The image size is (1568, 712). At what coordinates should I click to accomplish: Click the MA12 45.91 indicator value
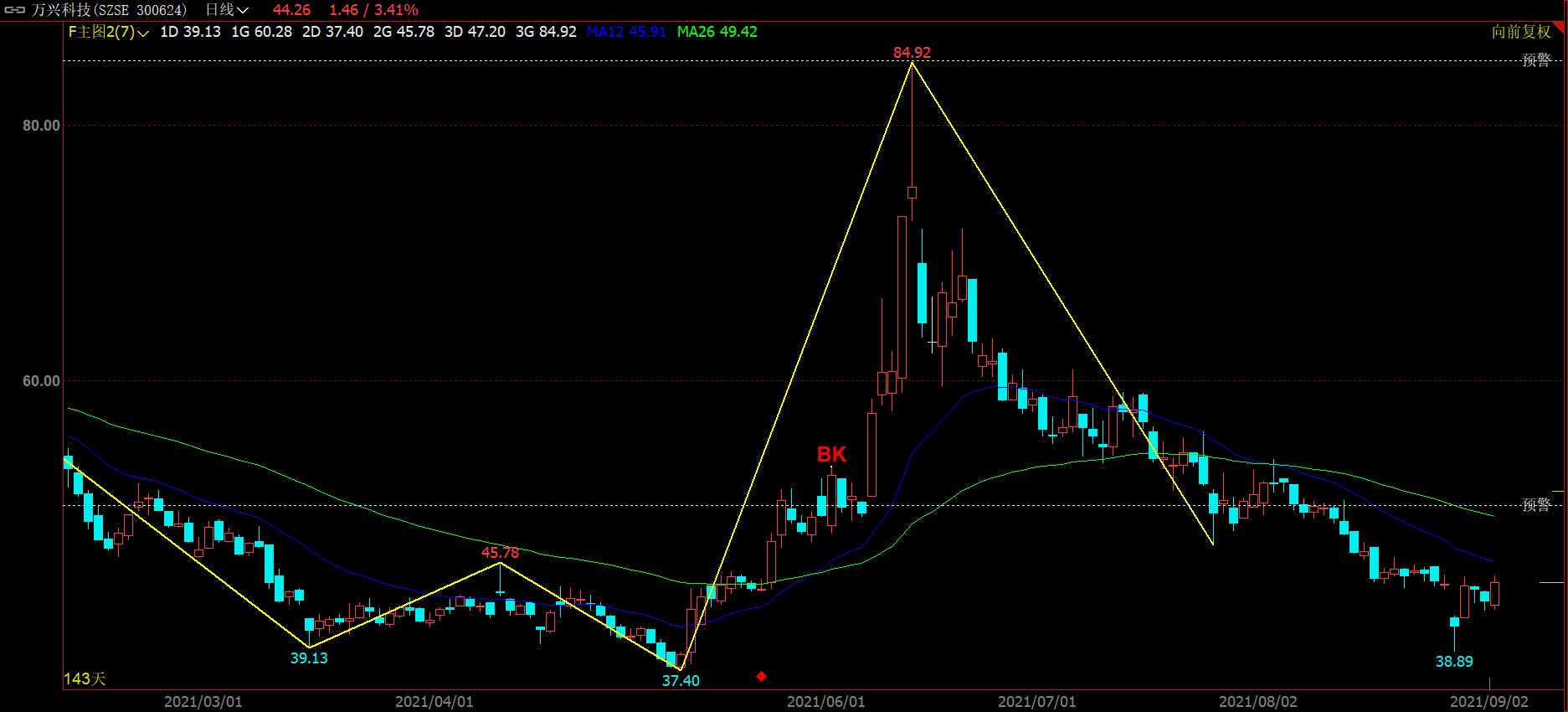[x=626, y=32]
